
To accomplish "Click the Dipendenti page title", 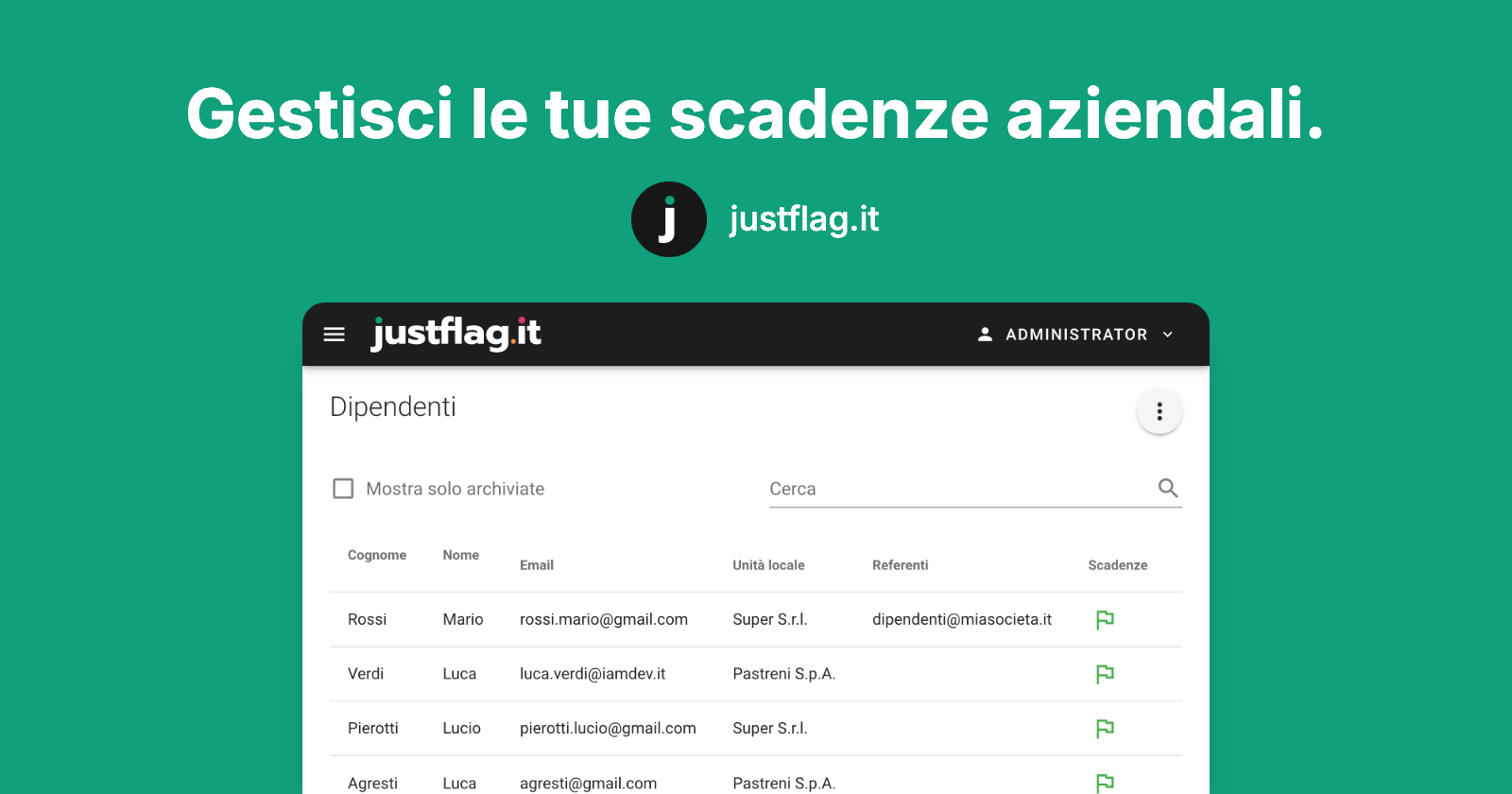I will coord(393,407).
